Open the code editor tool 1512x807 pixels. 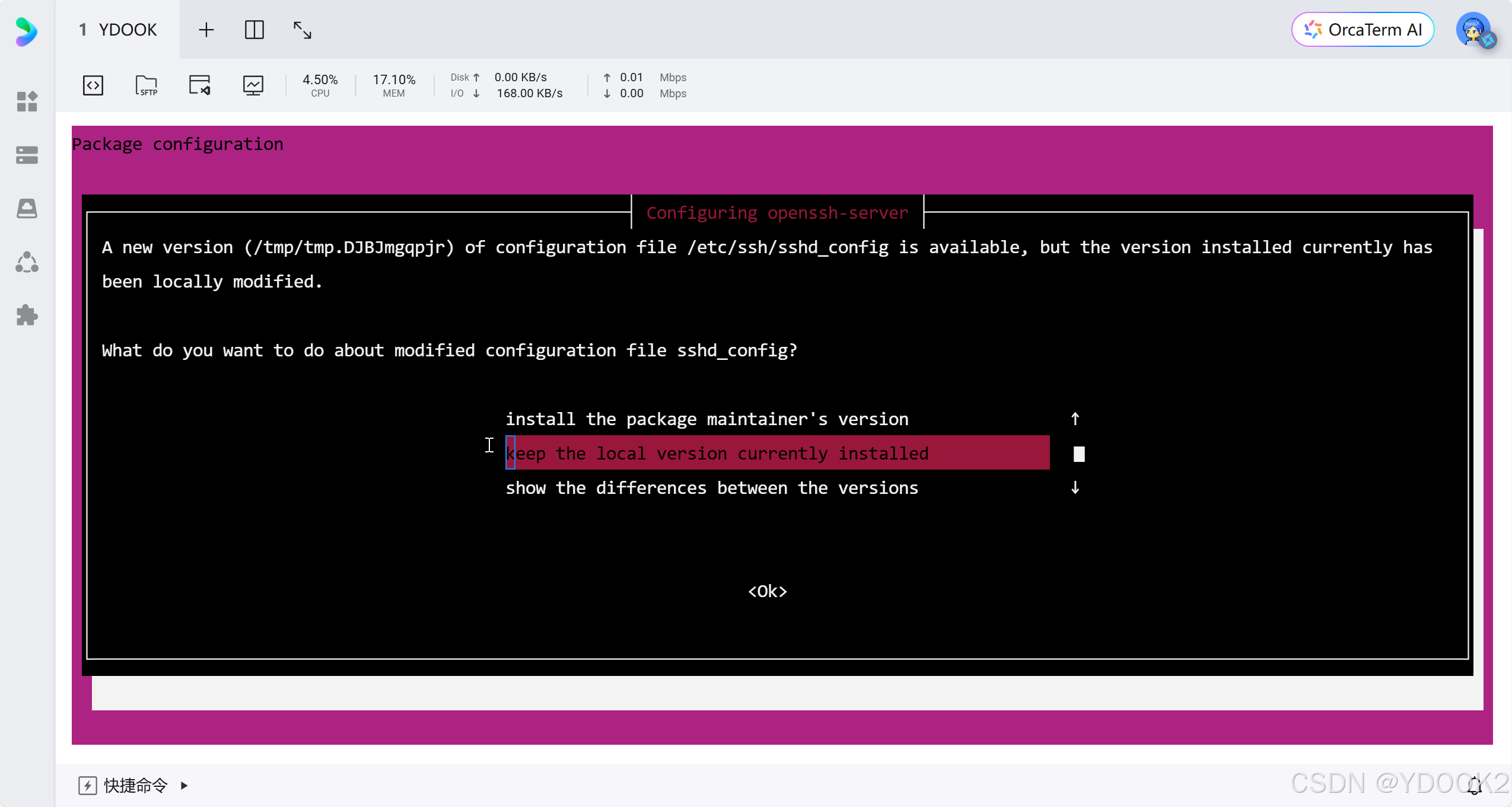(x=93, y=85)
